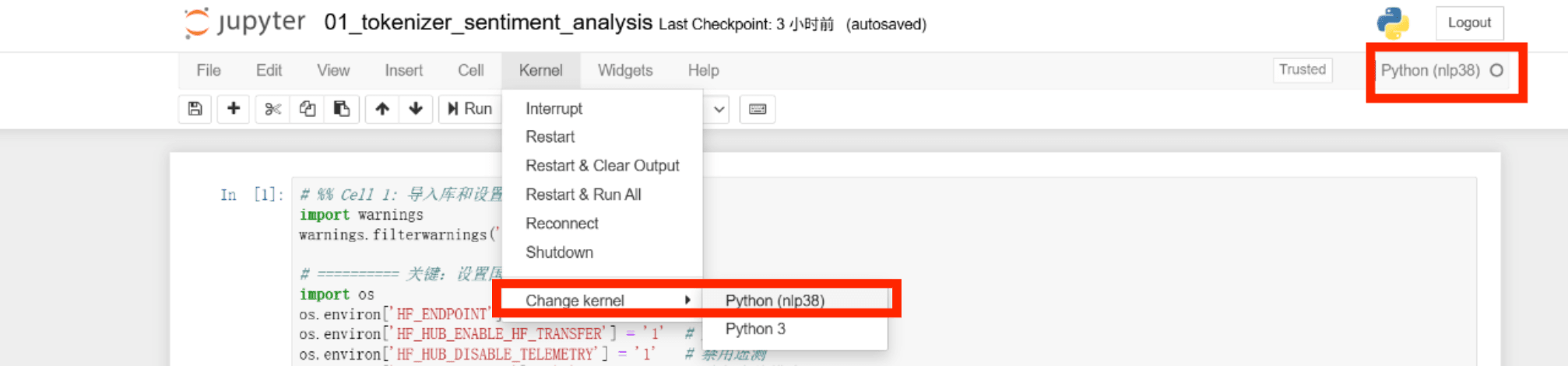This screenshot has width=1568, height=366.
Task: Select Restart & Run All
Action: pos(602,195)
